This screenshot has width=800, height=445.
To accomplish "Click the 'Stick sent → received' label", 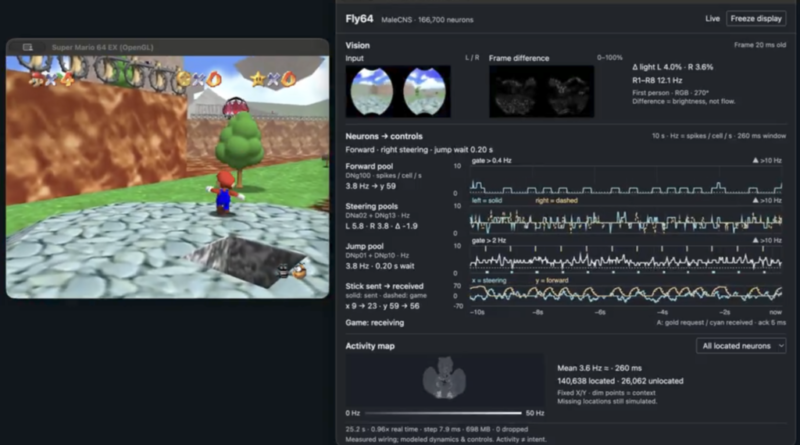I will (x=384, y=286).
